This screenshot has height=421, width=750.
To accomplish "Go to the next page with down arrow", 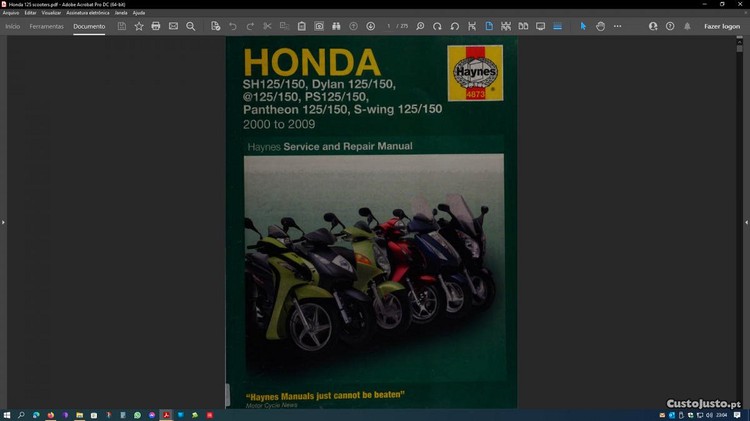I will point(370,26).
